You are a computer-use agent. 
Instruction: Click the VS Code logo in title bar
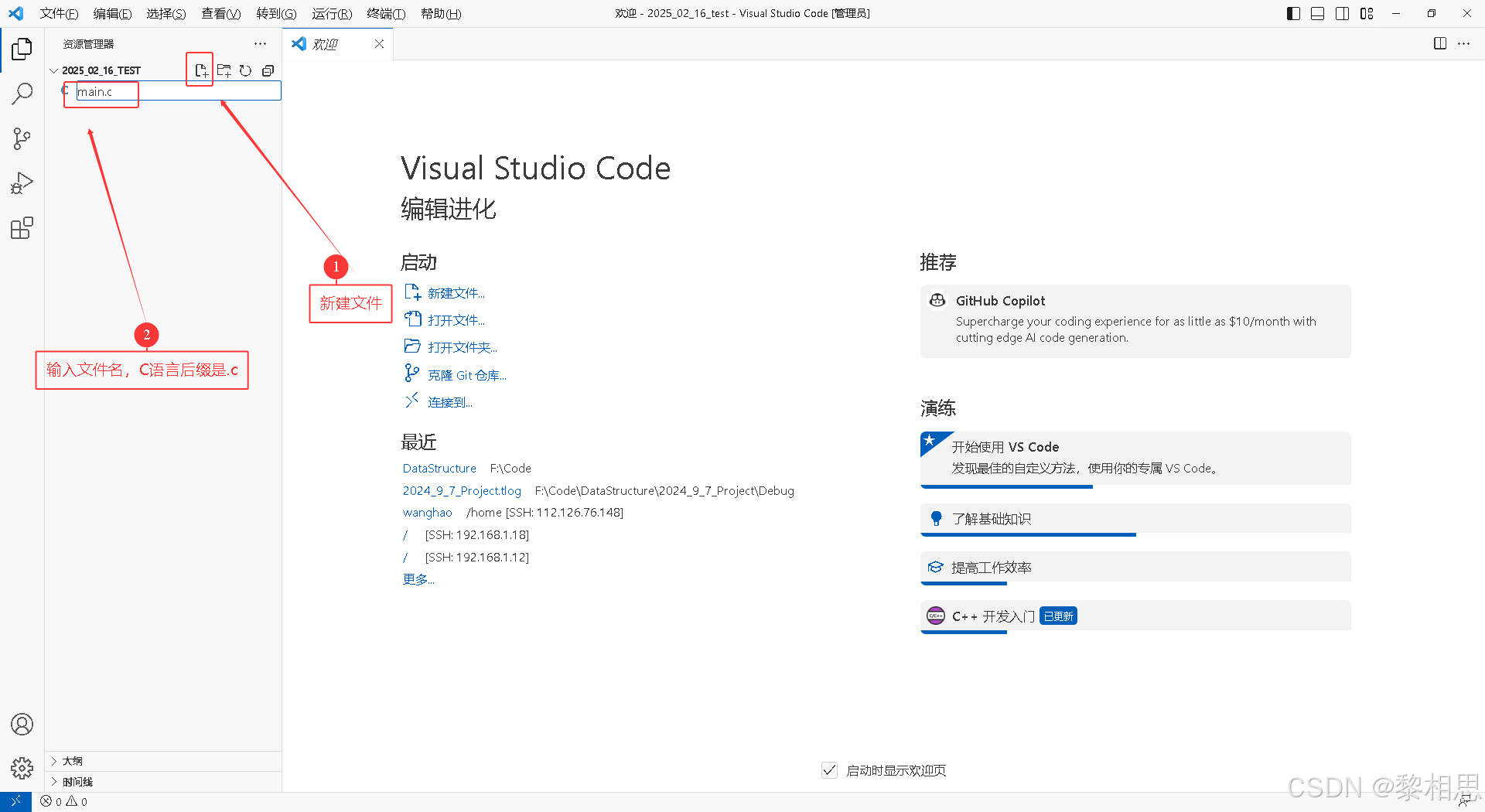pyautogui.click(x=16, y=13)
